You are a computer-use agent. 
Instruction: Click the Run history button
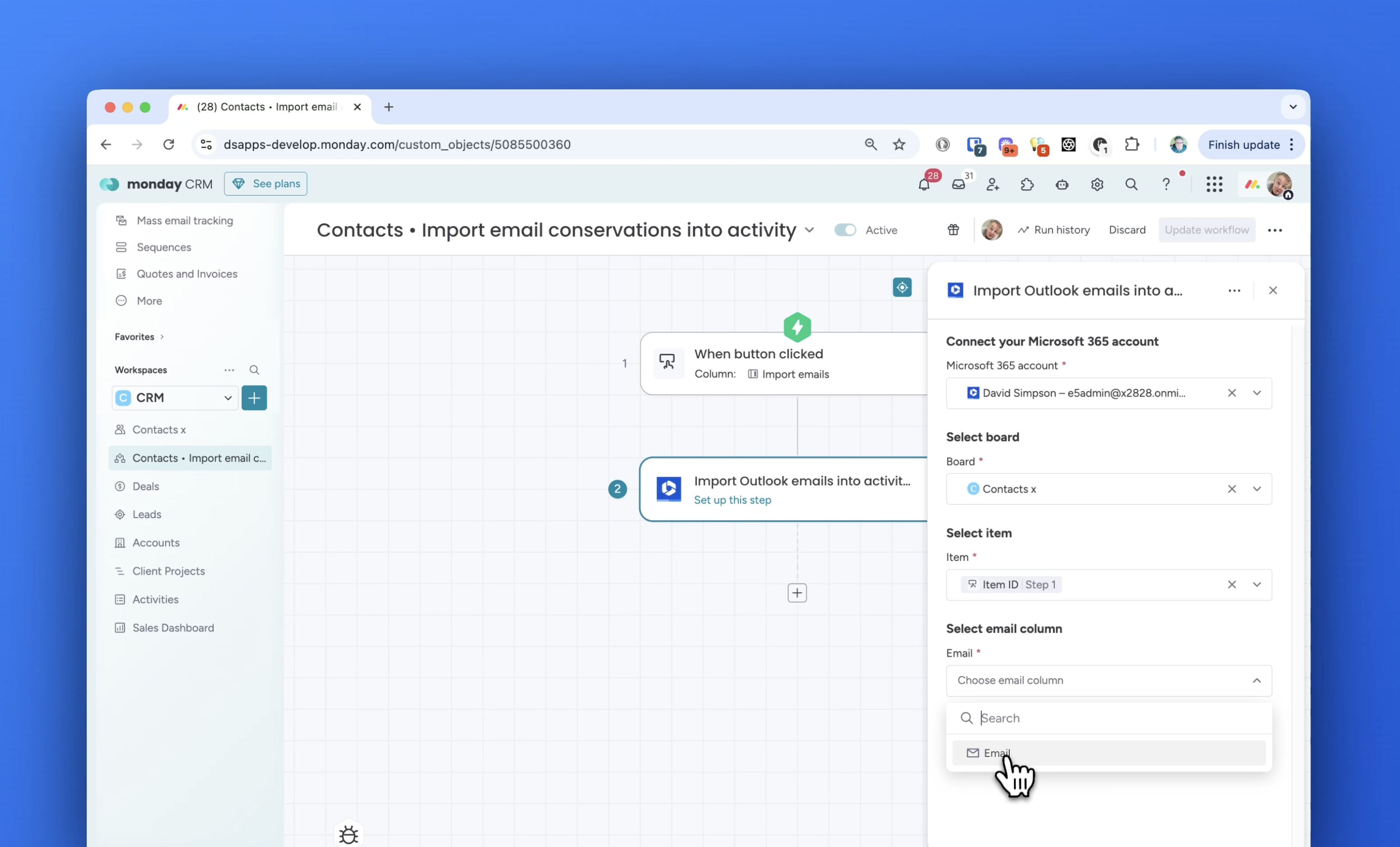pos(1054,230)
